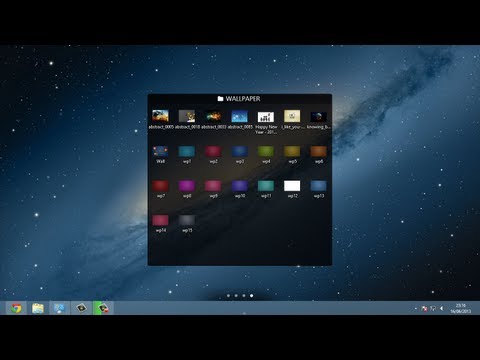This screenshot has width=480, height=360.
Task: Select the abstract_0085 blue wallpaper
Action: point(240,116)
